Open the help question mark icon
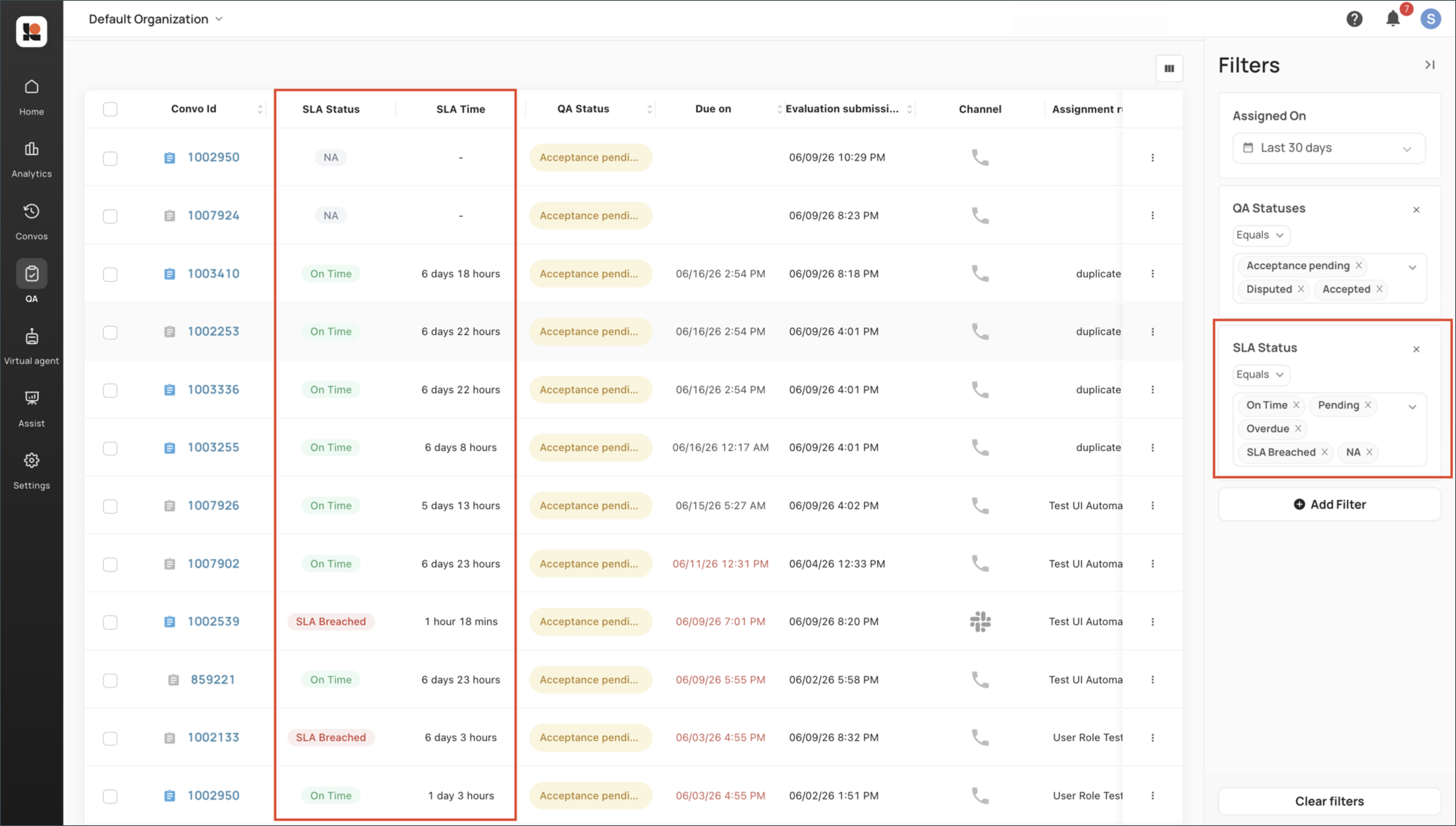The height and width of the screenshot is (826, 1456). pyautogui.click(x=1354, y=19)
